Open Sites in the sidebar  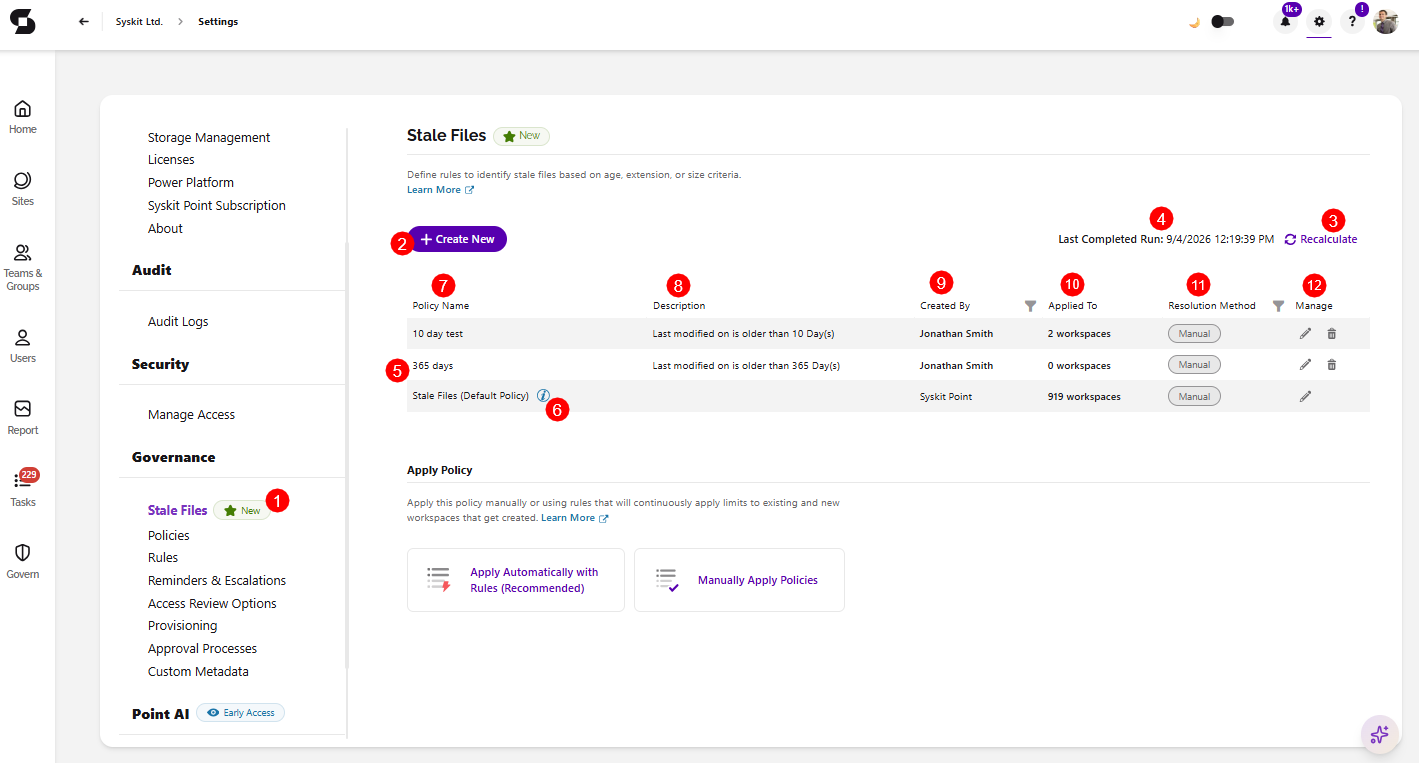22,189
